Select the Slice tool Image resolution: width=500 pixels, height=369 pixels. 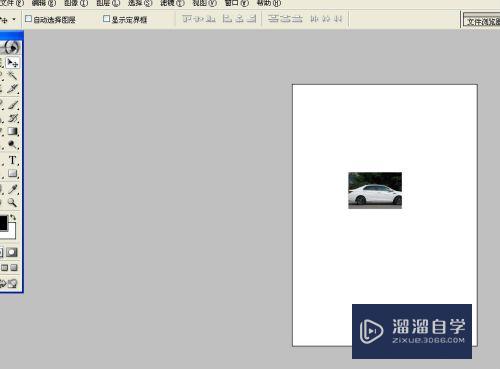click(x=13, y=89)
